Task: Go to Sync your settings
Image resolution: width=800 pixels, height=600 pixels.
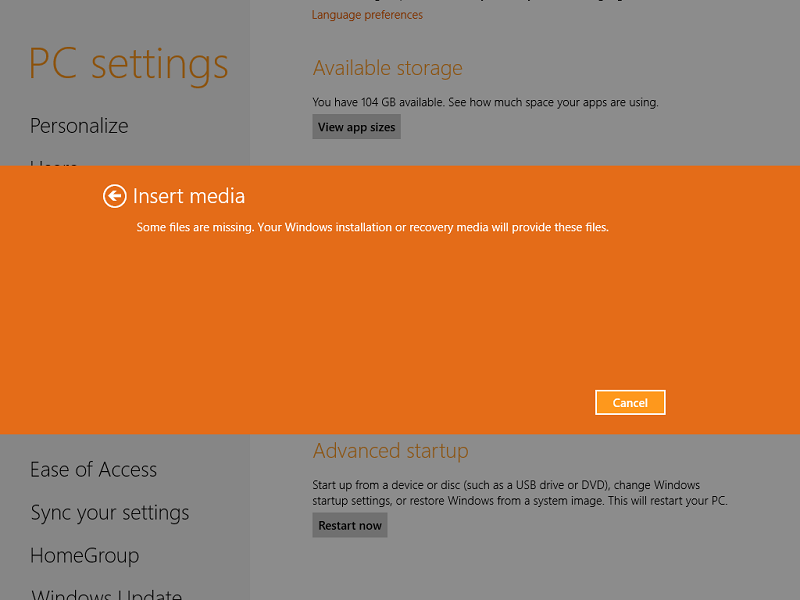Action: [109, 513]
